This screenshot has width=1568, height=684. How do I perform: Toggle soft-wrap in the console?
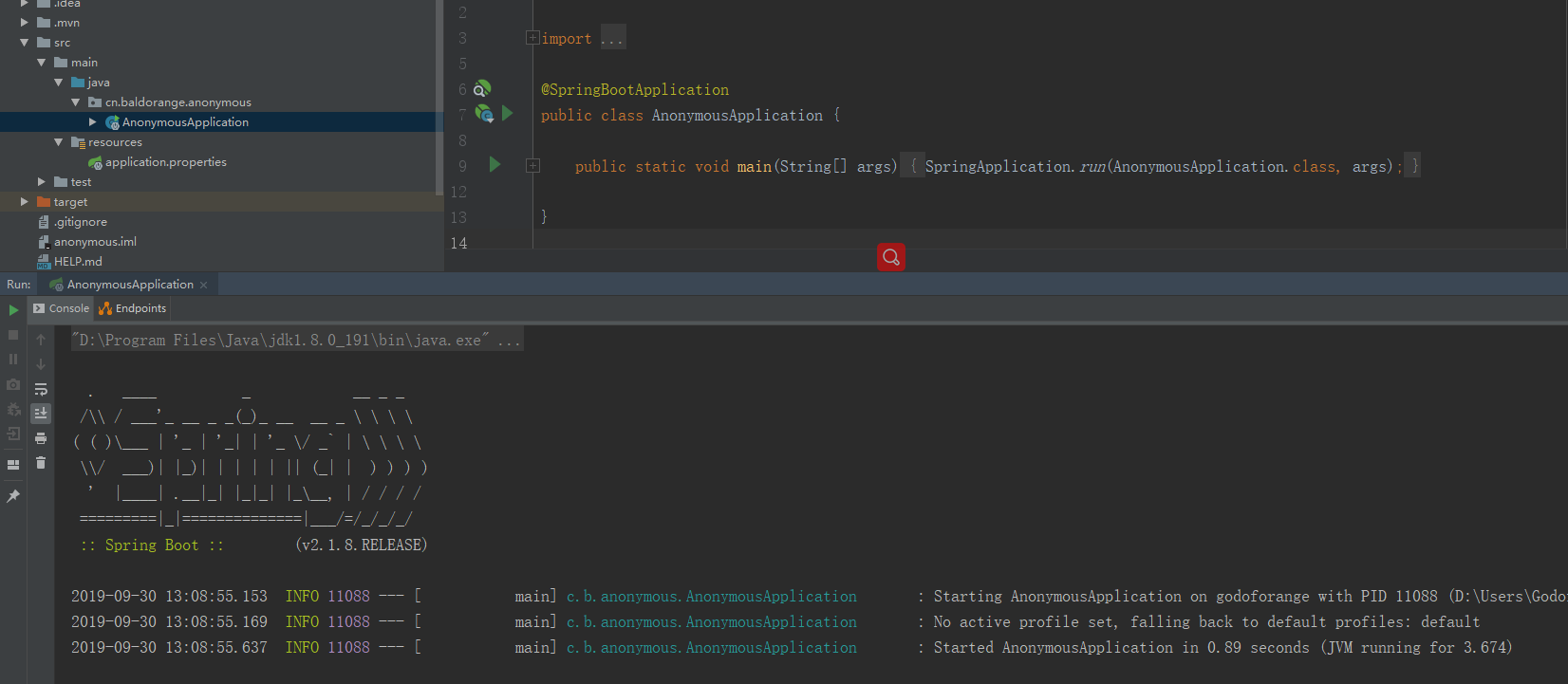pyautogui.click(x=41, y=389)
